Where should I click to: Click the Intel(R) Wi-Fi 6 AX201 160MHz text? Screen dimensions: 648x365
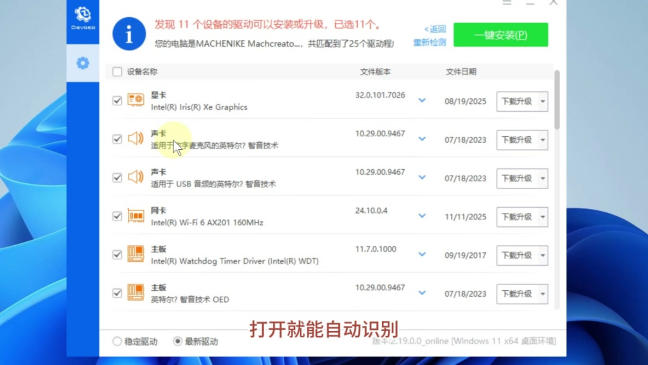207,222
